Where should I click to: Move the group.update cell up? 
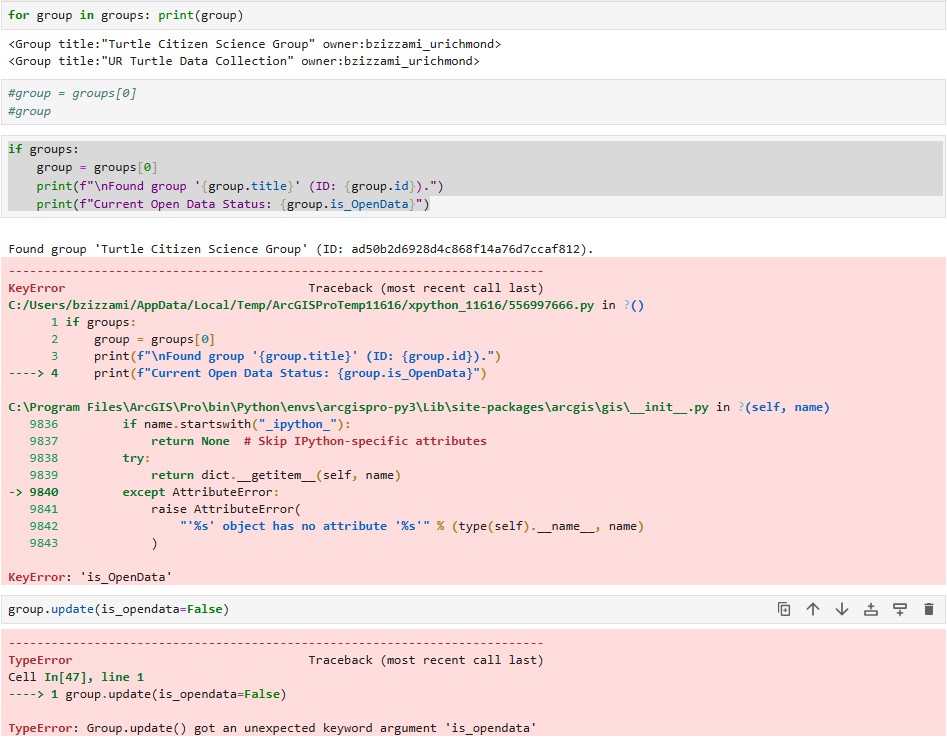tap(813, 609)
